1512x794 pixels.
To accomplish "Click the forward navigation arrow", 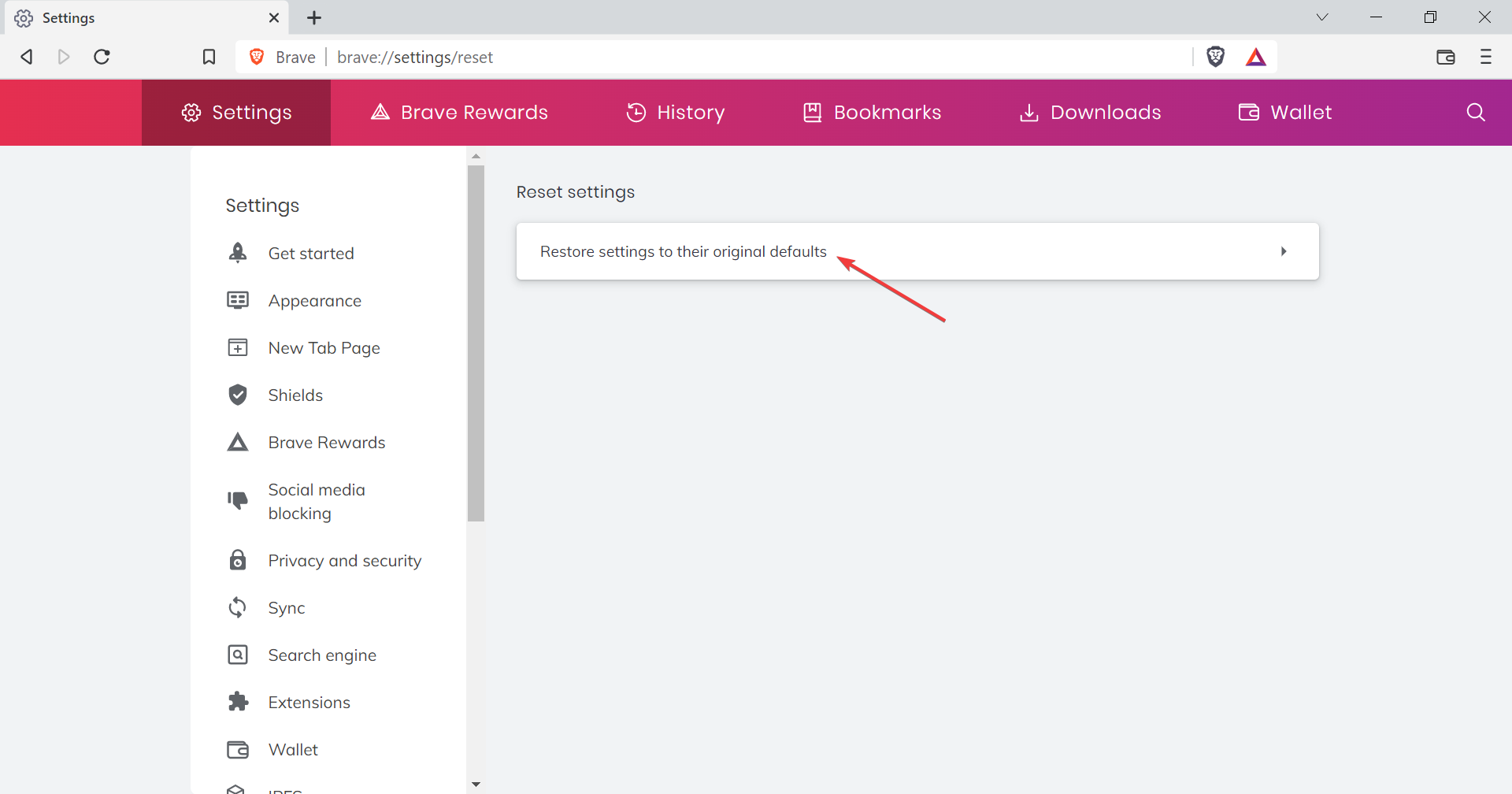I will 64,57.
